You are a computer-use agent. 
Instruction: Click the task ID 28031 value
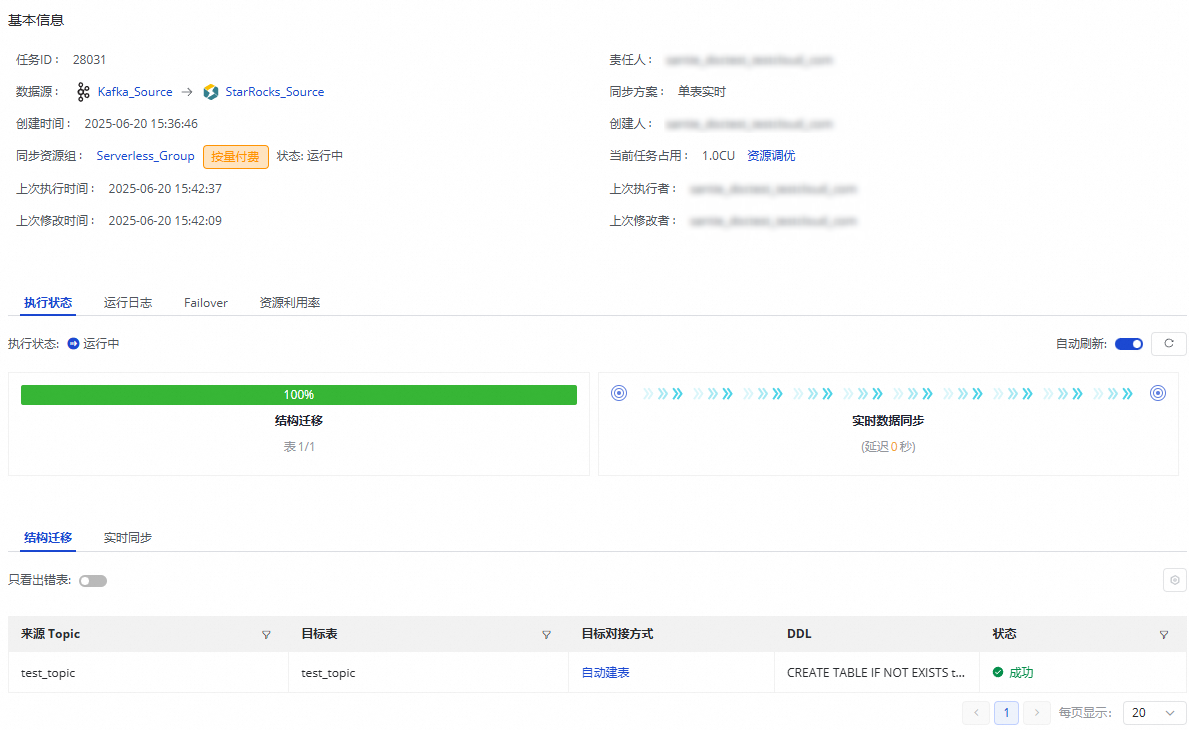[89, 60]
